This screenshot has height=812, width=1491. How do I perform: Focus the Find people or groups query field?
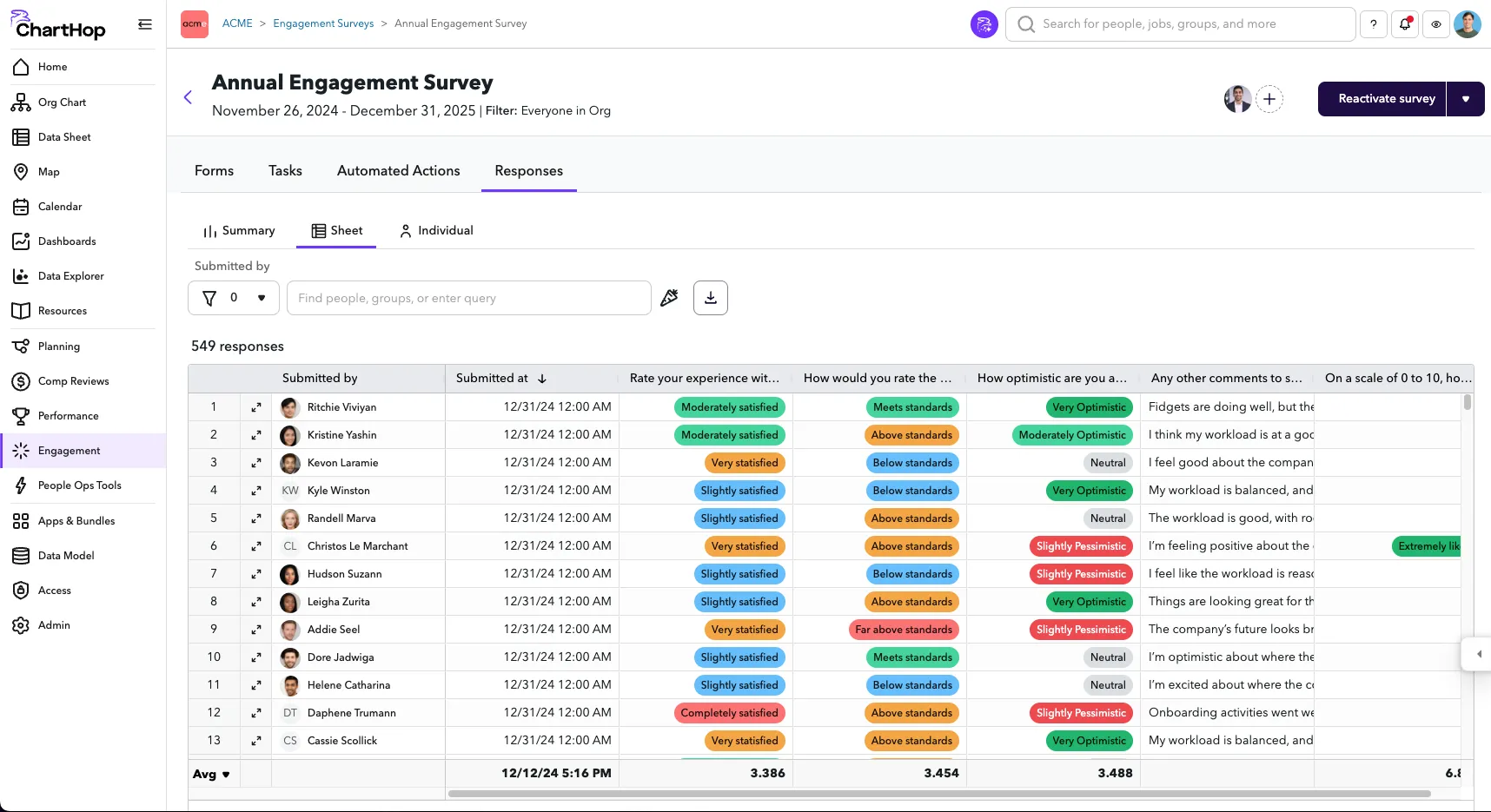(x=469, y=298)
